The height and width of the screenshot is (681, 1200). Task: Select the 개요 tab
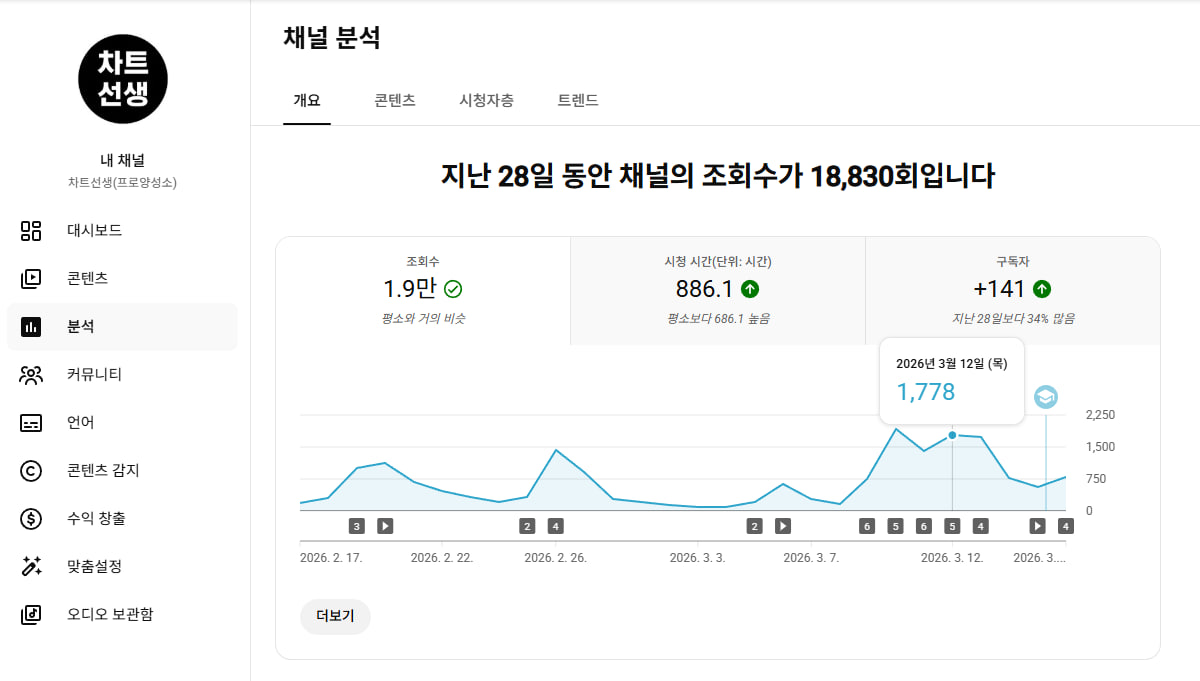pos(307,101)
